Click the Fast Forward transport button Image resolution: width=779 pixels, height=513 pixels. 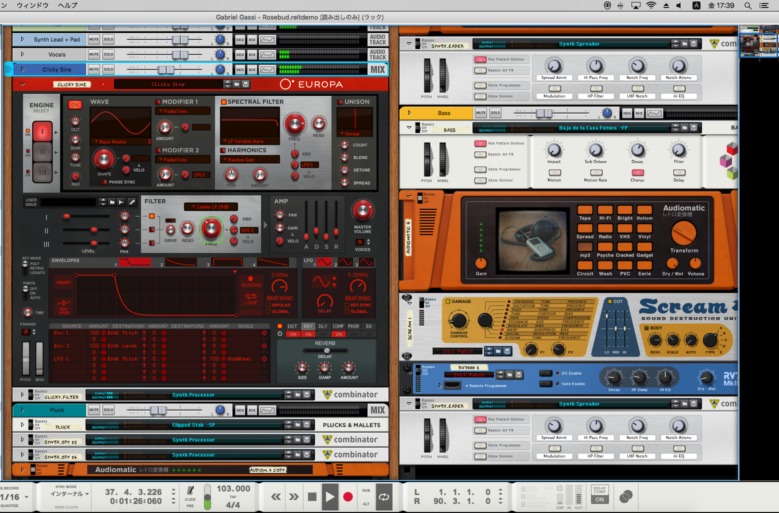[294, 497]
